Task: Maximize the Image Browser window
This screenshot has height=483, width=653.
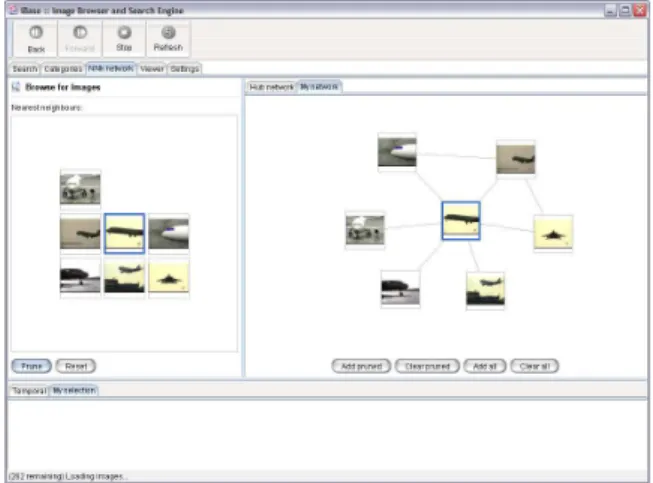Action: click(x=625, y=10)
